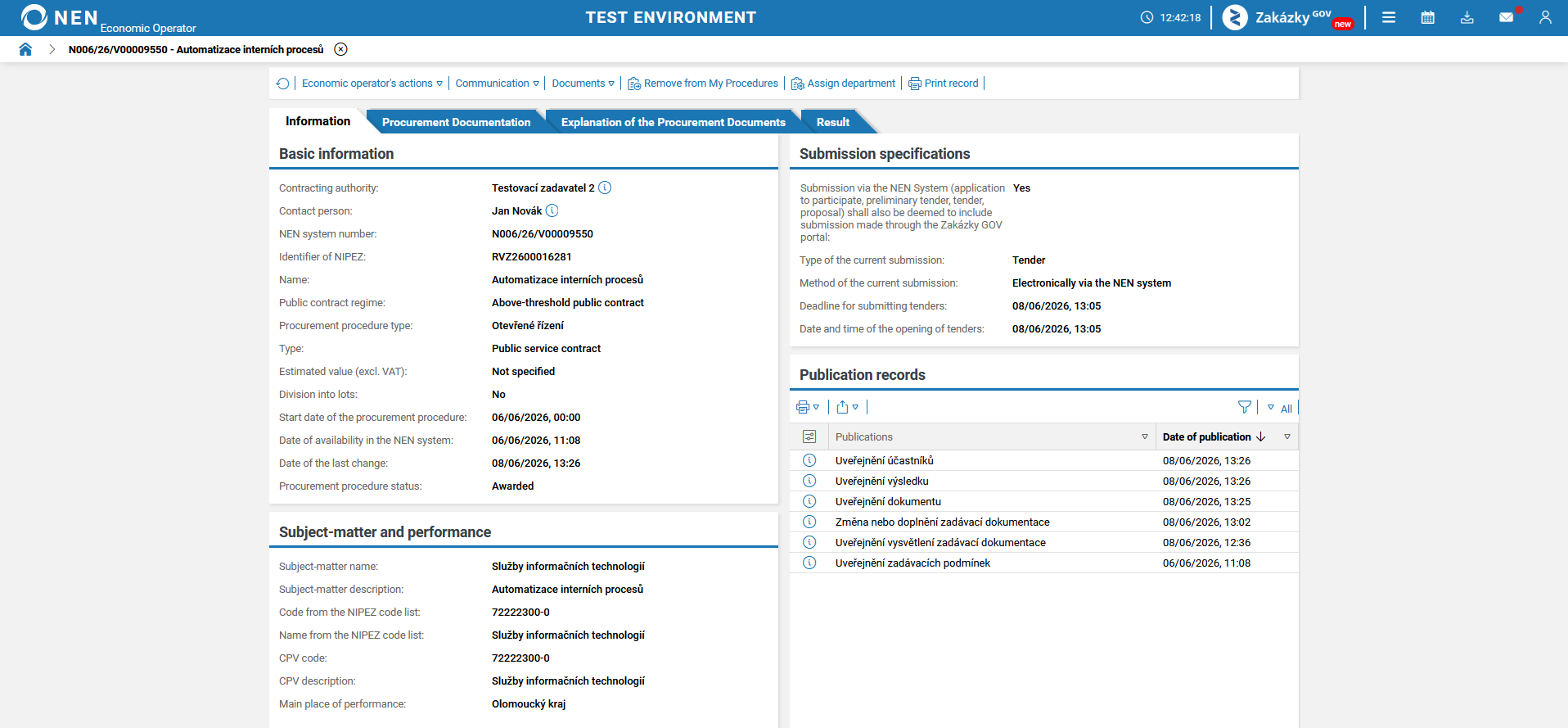The height and width of the screenshot is (728, 1568).
Task: Click the Electronically via the NEN system value
Action: point(1092,283)
